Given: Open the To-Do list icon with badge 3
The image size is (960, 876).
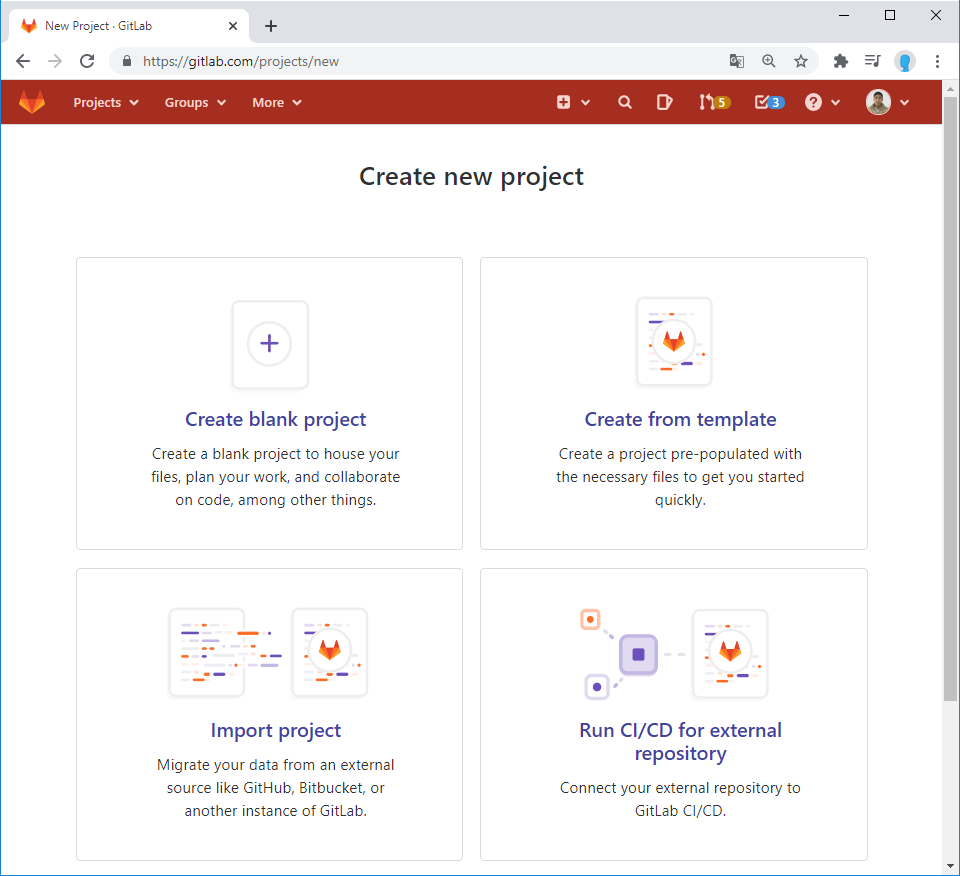Looking at the screenshot, I should pyautogui.click(x=768, y=102).
